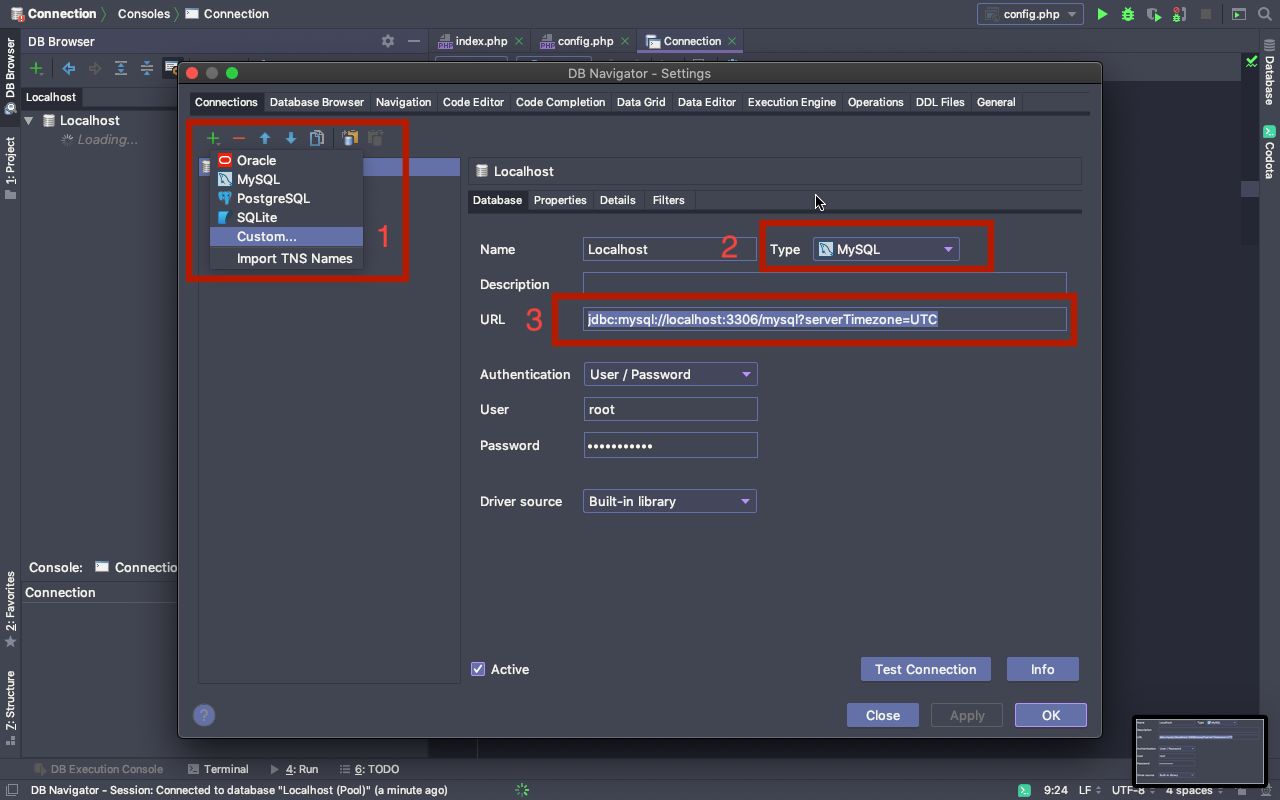The height and width of the screenshot is (800, 1280).
Task: Select Oracle from the add connection menu
Action: click(x=286, y=160)
